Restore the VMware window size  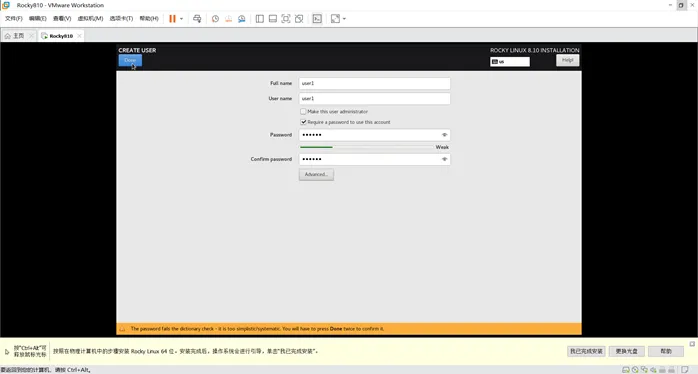pyautogui.click(x=681, y=5)
